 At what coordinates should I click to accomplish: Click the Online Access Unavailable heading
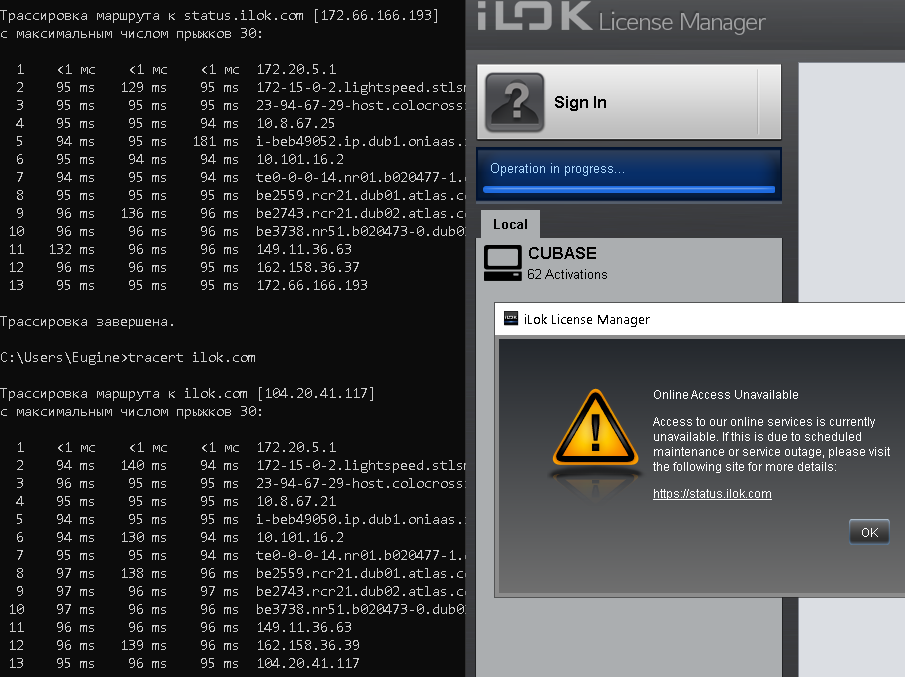(x=726, y=395)
